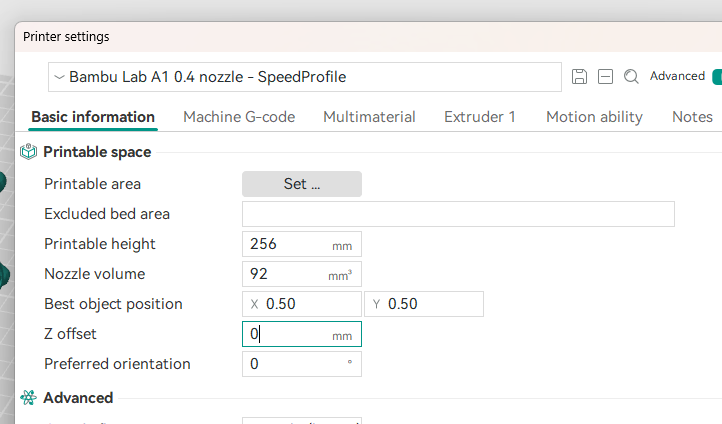Open the Notes tab
Image resolution: width=722 pixels, height=424 pixels.
point(693,117)
